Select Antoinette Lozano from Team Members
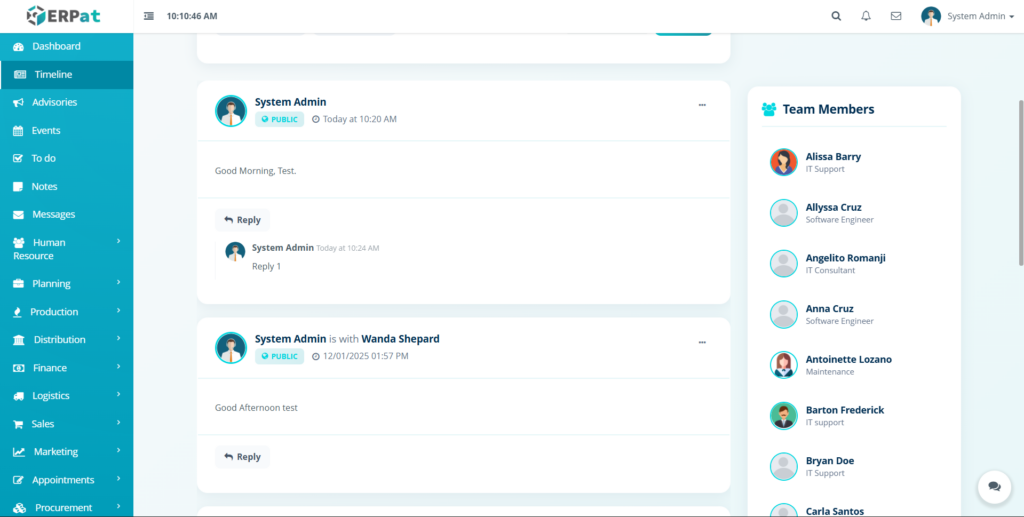The width and height of the screenshot is (1024, 517). [848, 359]
